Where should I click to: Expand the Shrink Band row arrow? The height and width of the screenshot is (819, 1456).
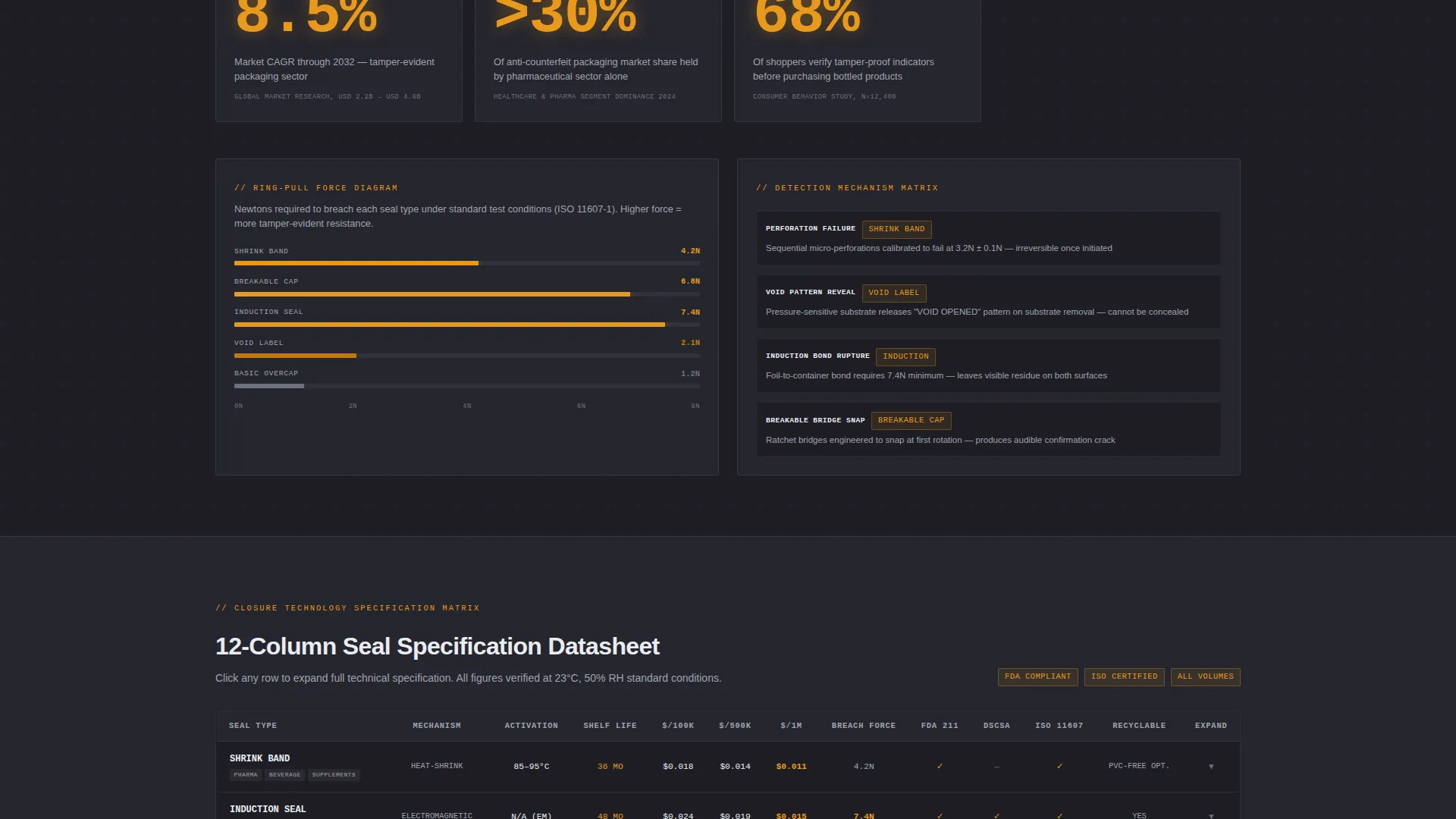pos(1211,767)
